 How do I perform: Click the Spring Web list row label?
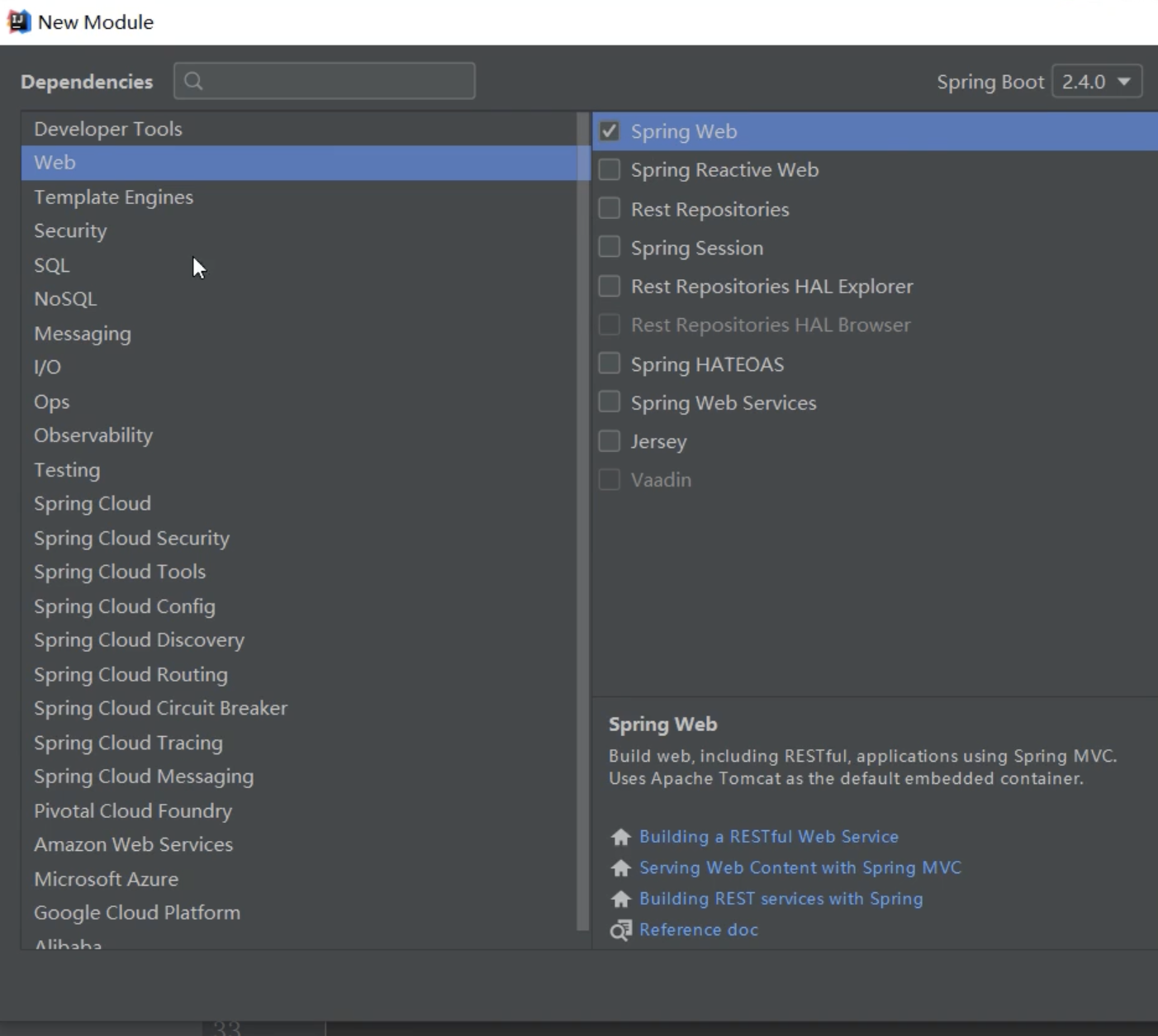click(x=684, y=131)
